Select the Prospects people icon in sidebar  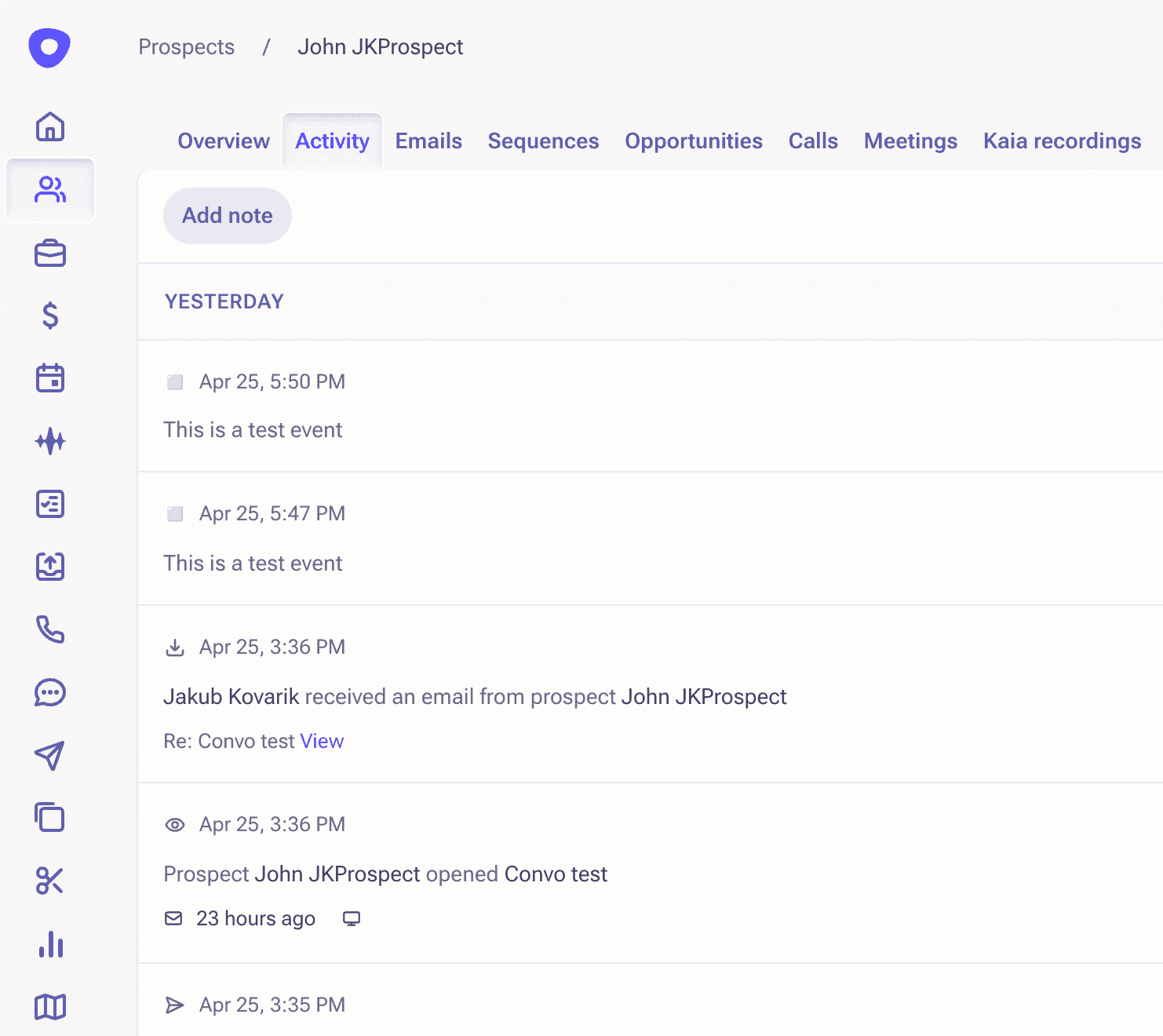[50, 189]
